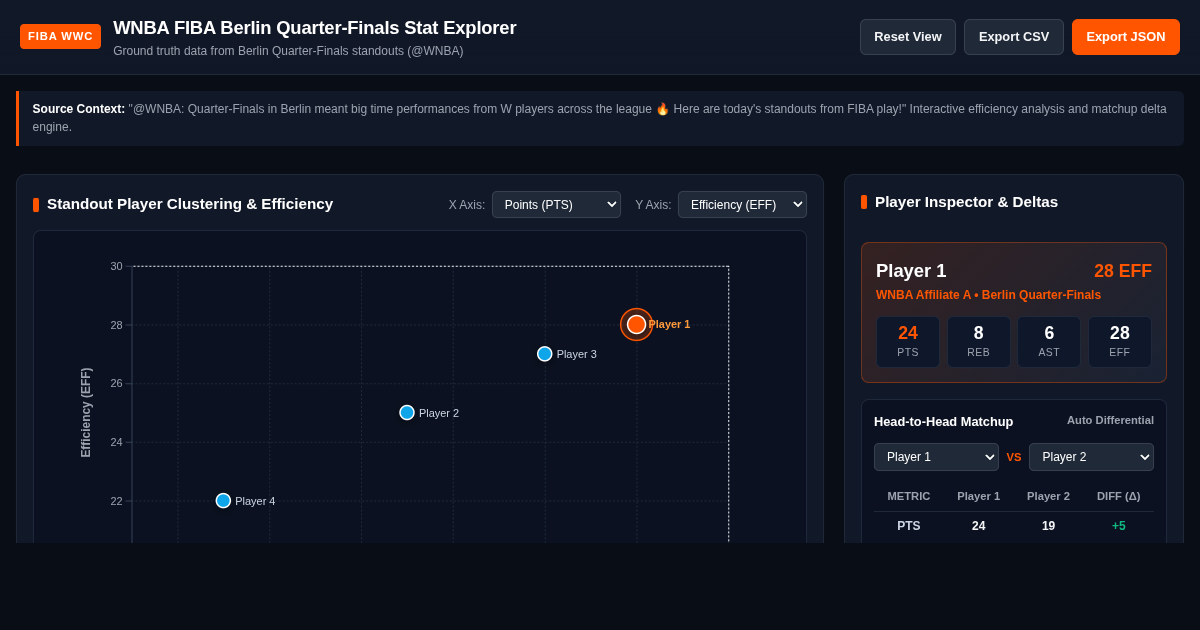Screen dimensions: 1200x630
Task: Click the WNBA Affiliate A subtitle
Action: [x=988, y=295]
